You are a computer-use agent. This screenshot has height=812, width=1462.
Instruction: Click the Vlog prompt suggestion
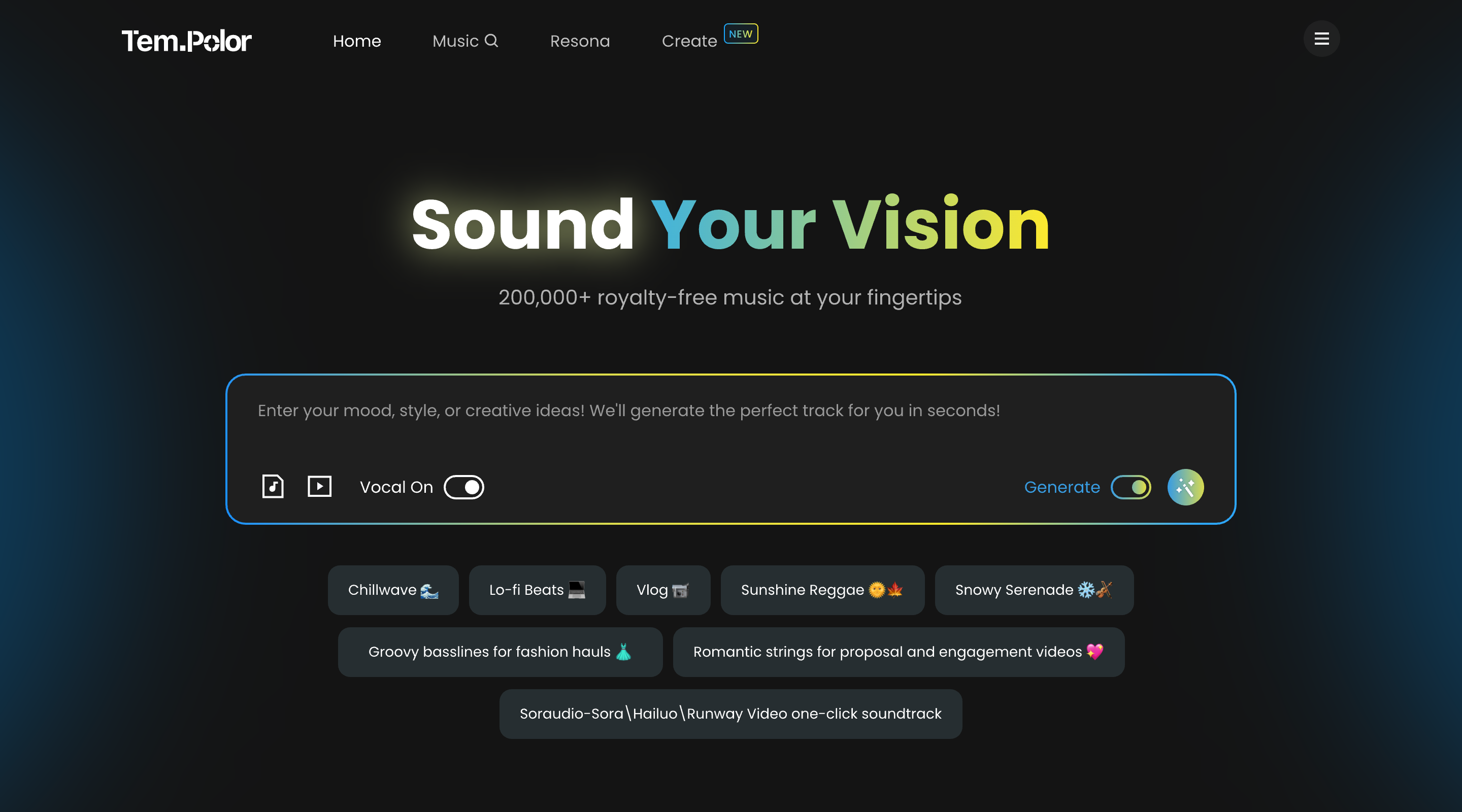click(663, 590)
